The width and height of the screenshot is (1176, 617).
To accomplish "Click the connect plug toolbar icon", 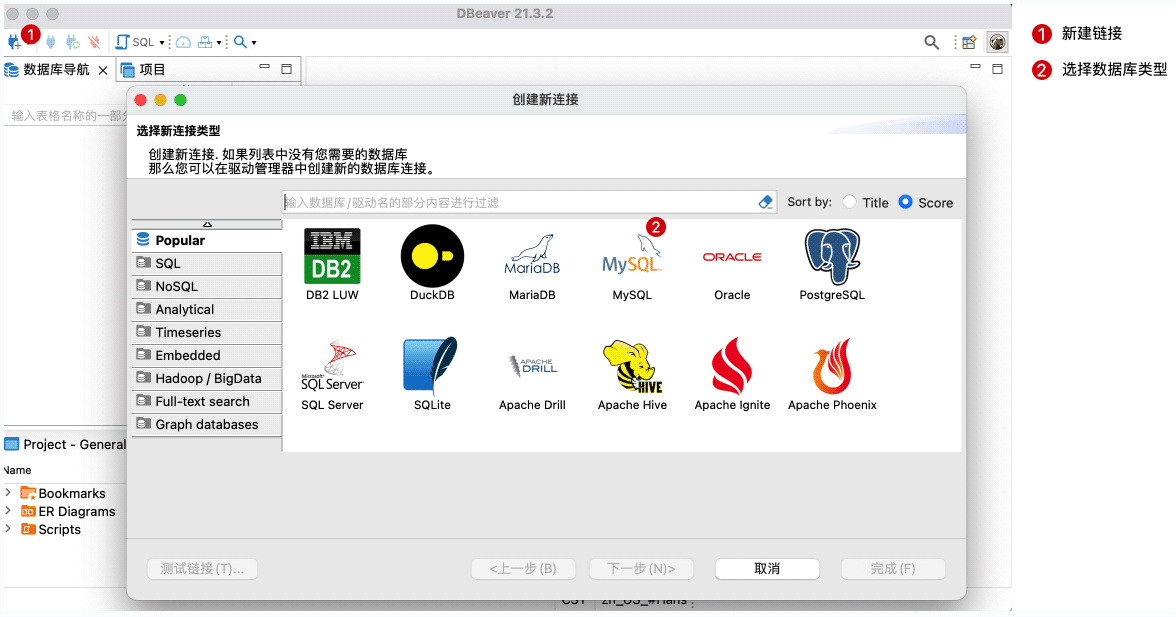I will [51, 42].
